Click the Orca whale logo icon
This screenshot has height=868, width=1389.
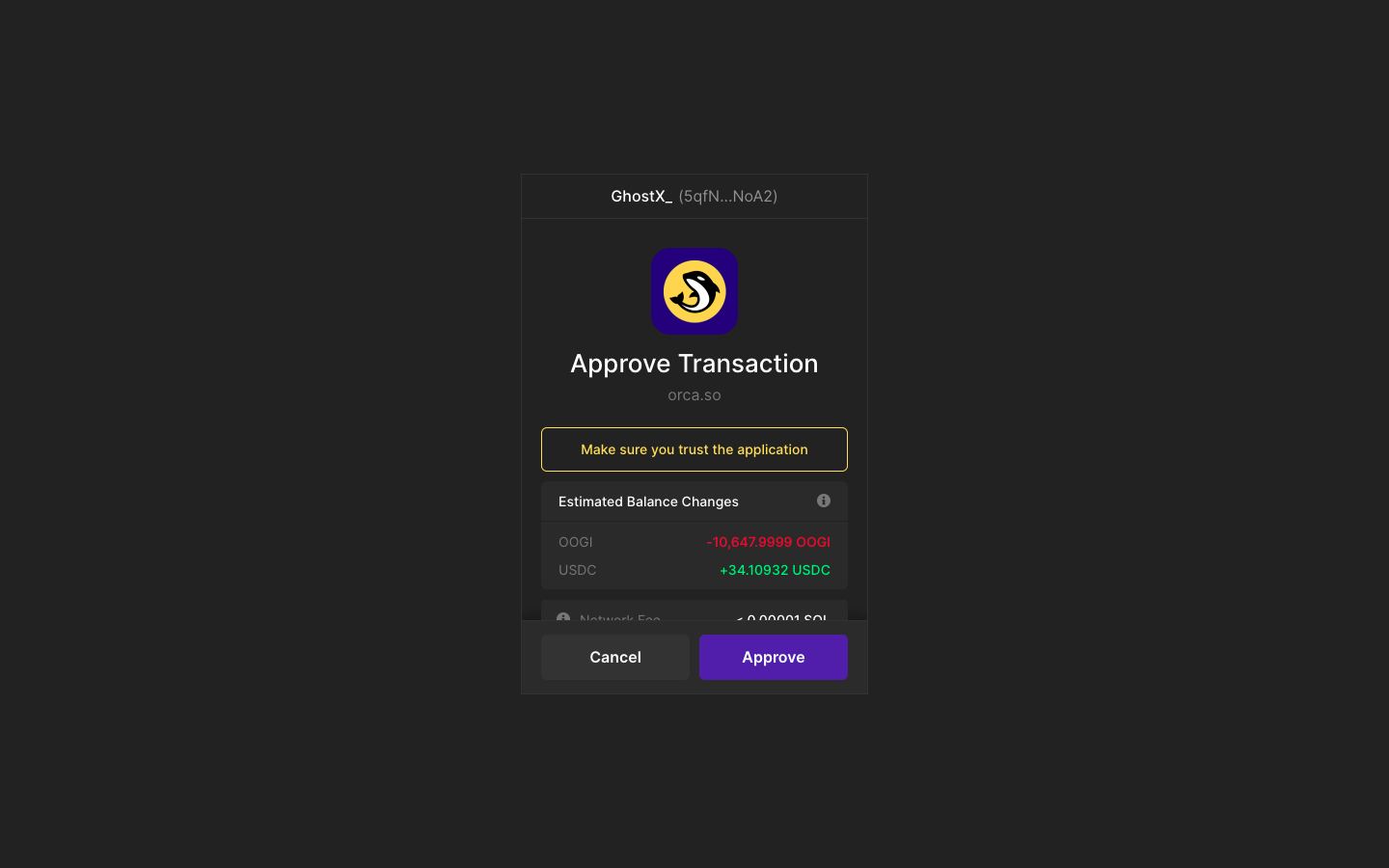coord(694,291)
